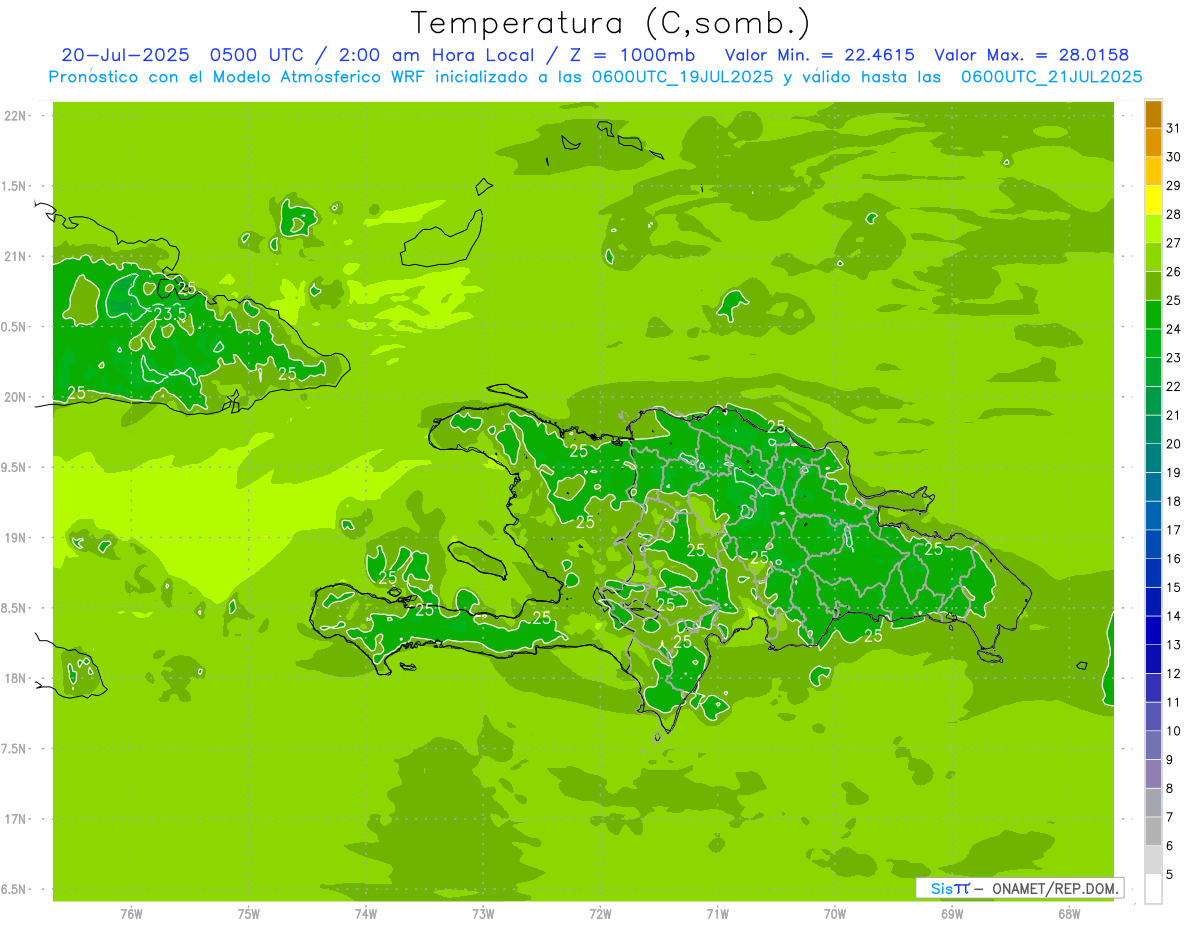Click the "Valor Max. = 28.0158" readout
The width and height of the screenshot is (1200, 927).
pos(1033,55)
